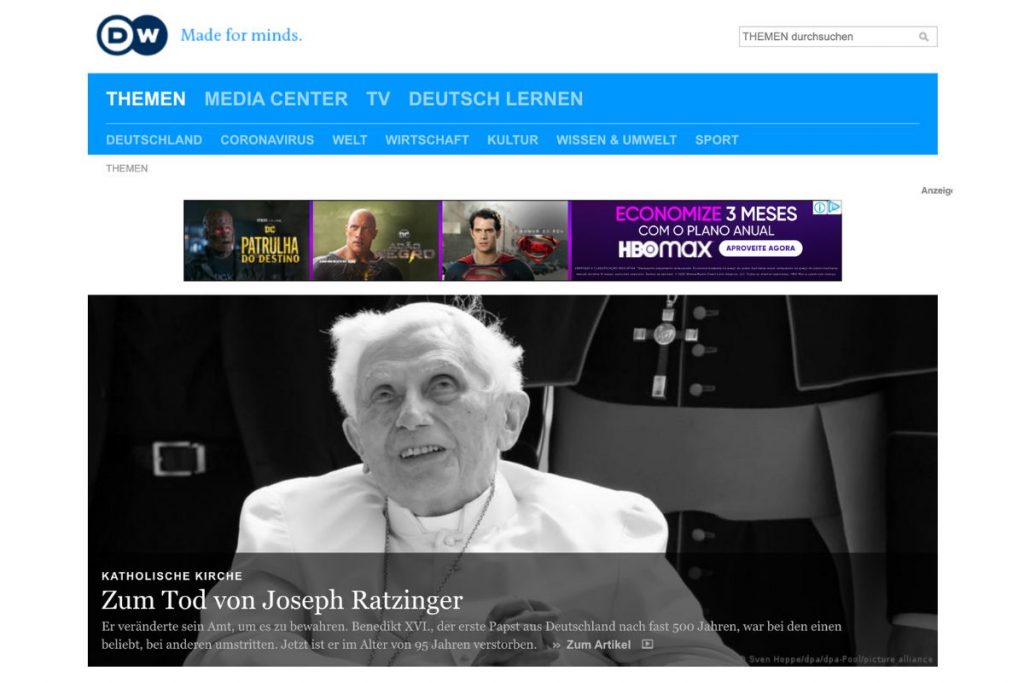Open the WIRTSCHAFT category

(x=427, y=140)
